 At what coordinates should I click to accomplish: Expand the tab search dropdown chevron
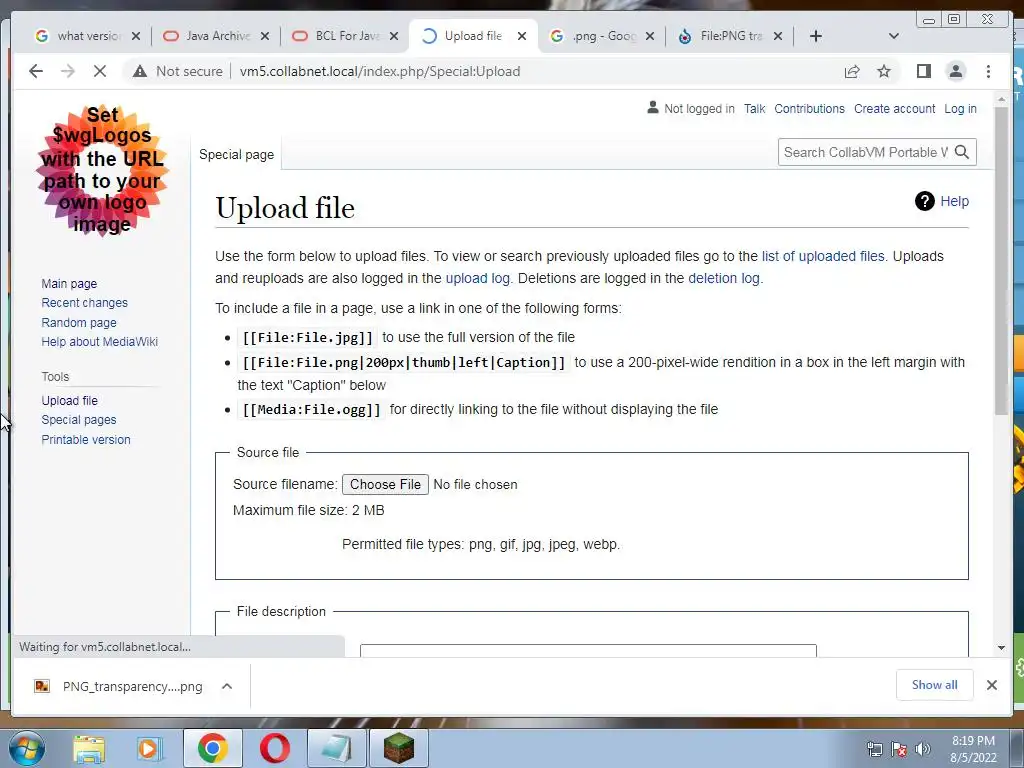tap(893, 36)
